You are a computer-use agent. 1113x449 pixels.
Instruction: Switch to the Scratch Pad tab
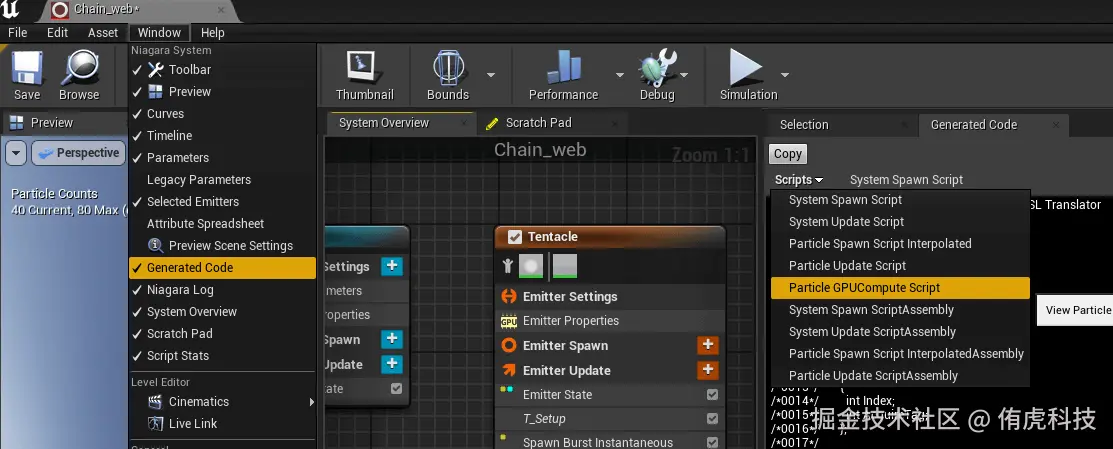click(x=538, y=123)
